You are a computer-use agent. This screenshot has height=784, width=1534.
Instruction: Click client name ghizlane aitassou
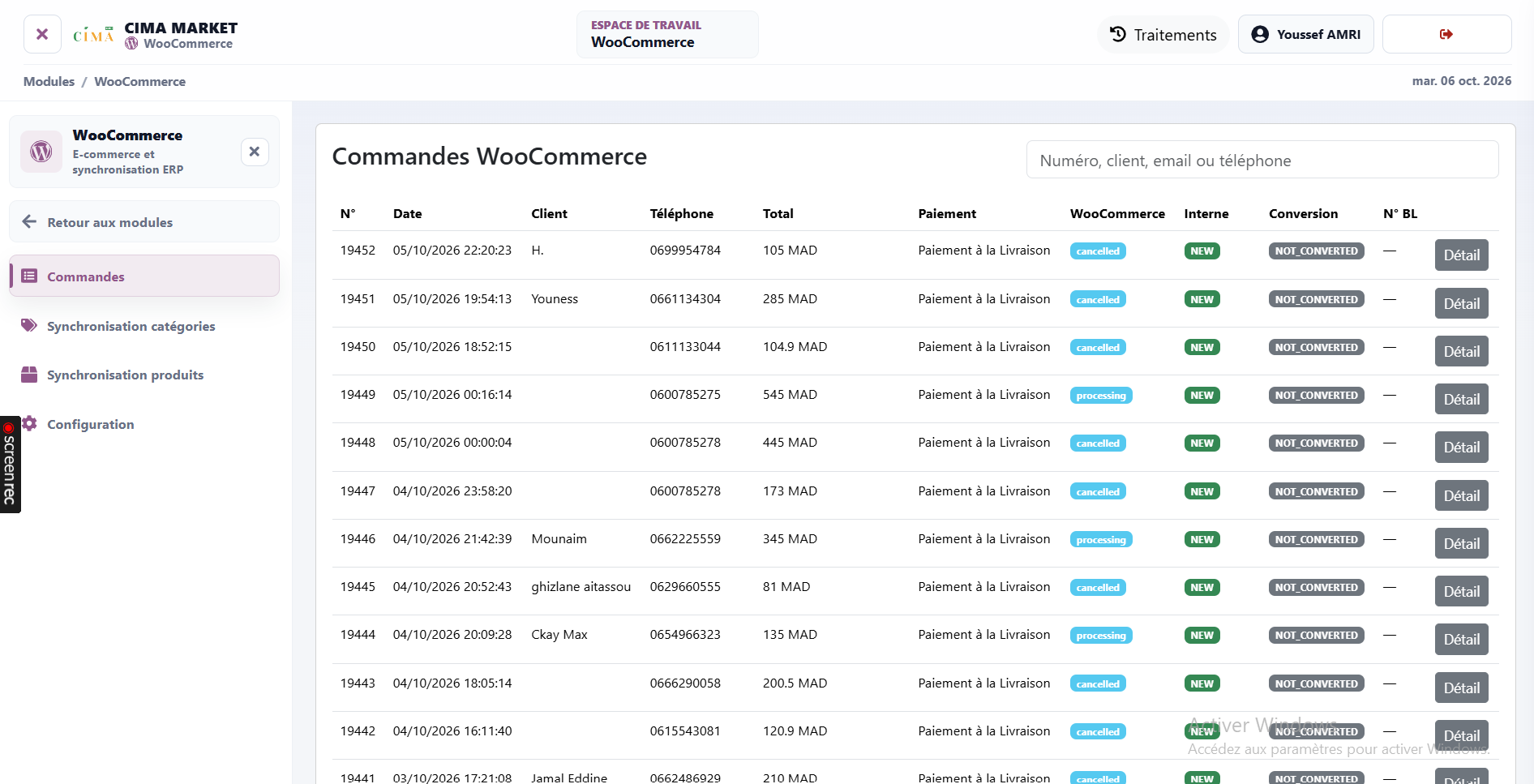coord(581,586)
